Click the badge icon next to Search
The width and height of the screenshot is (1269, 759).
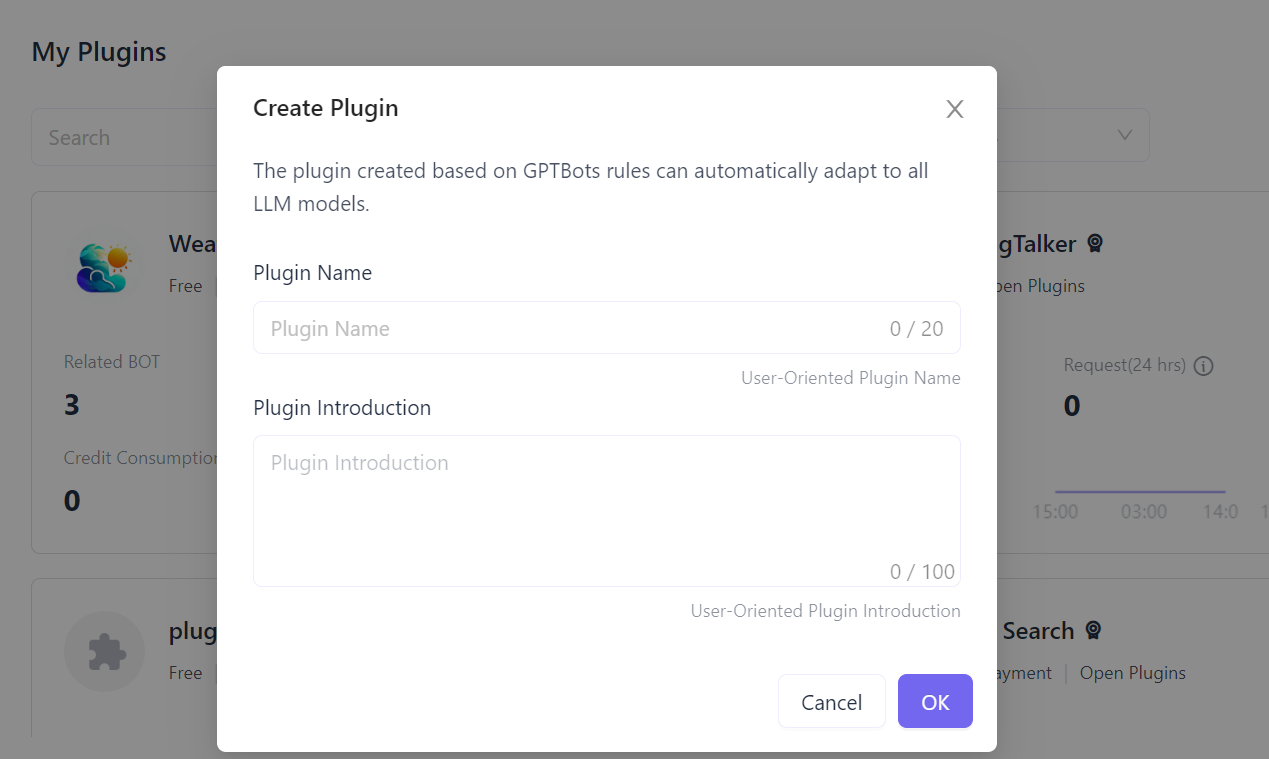pos(1093,631)
